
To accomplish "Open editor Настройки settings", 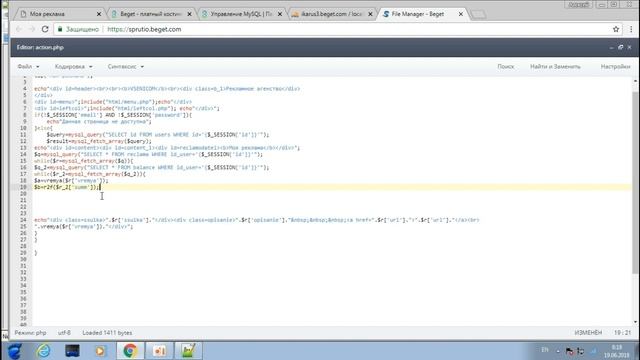I will tap(615, 67).
